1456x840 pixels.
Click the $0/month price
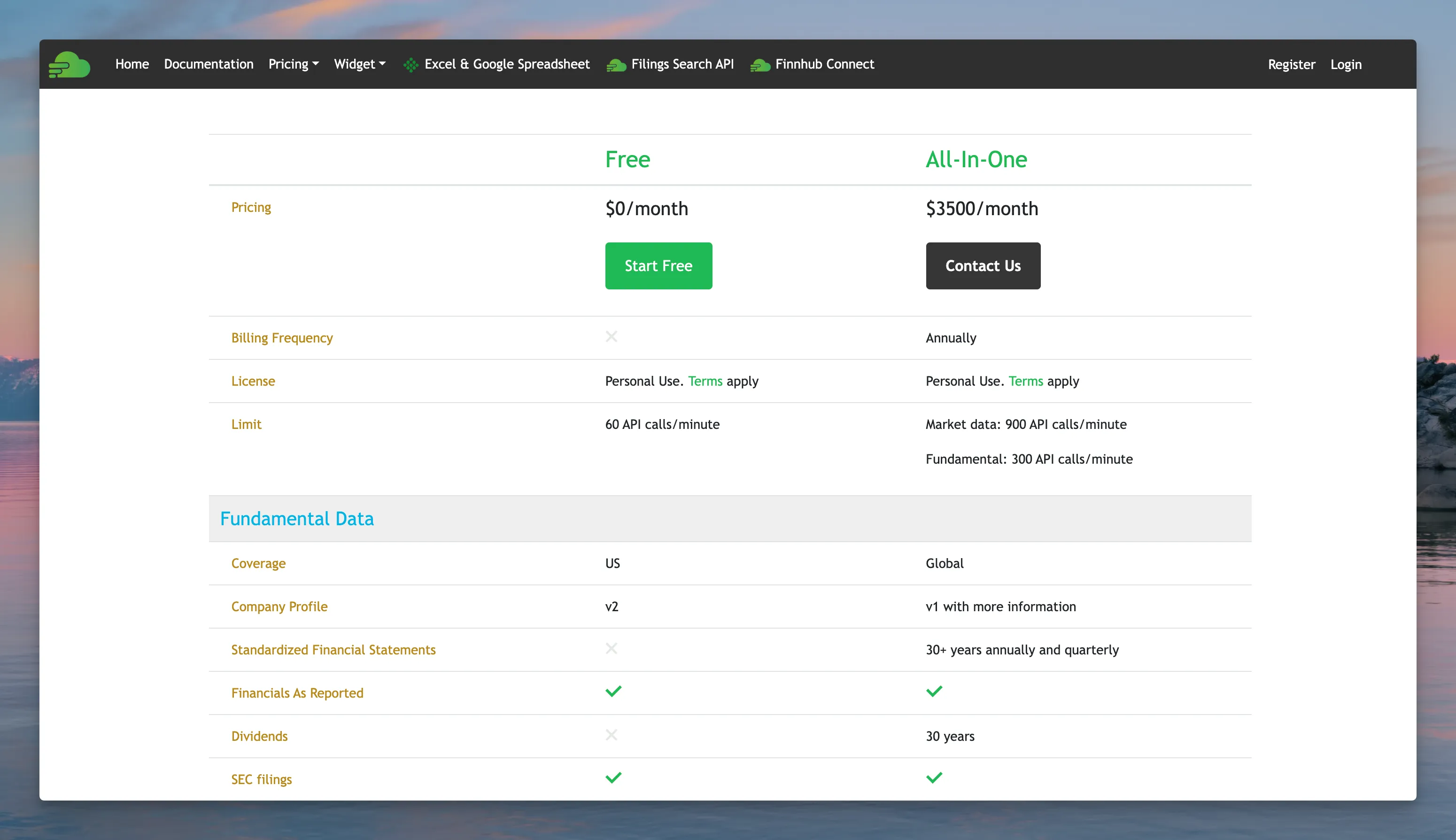pyautogui.click(x=646, y=209)
